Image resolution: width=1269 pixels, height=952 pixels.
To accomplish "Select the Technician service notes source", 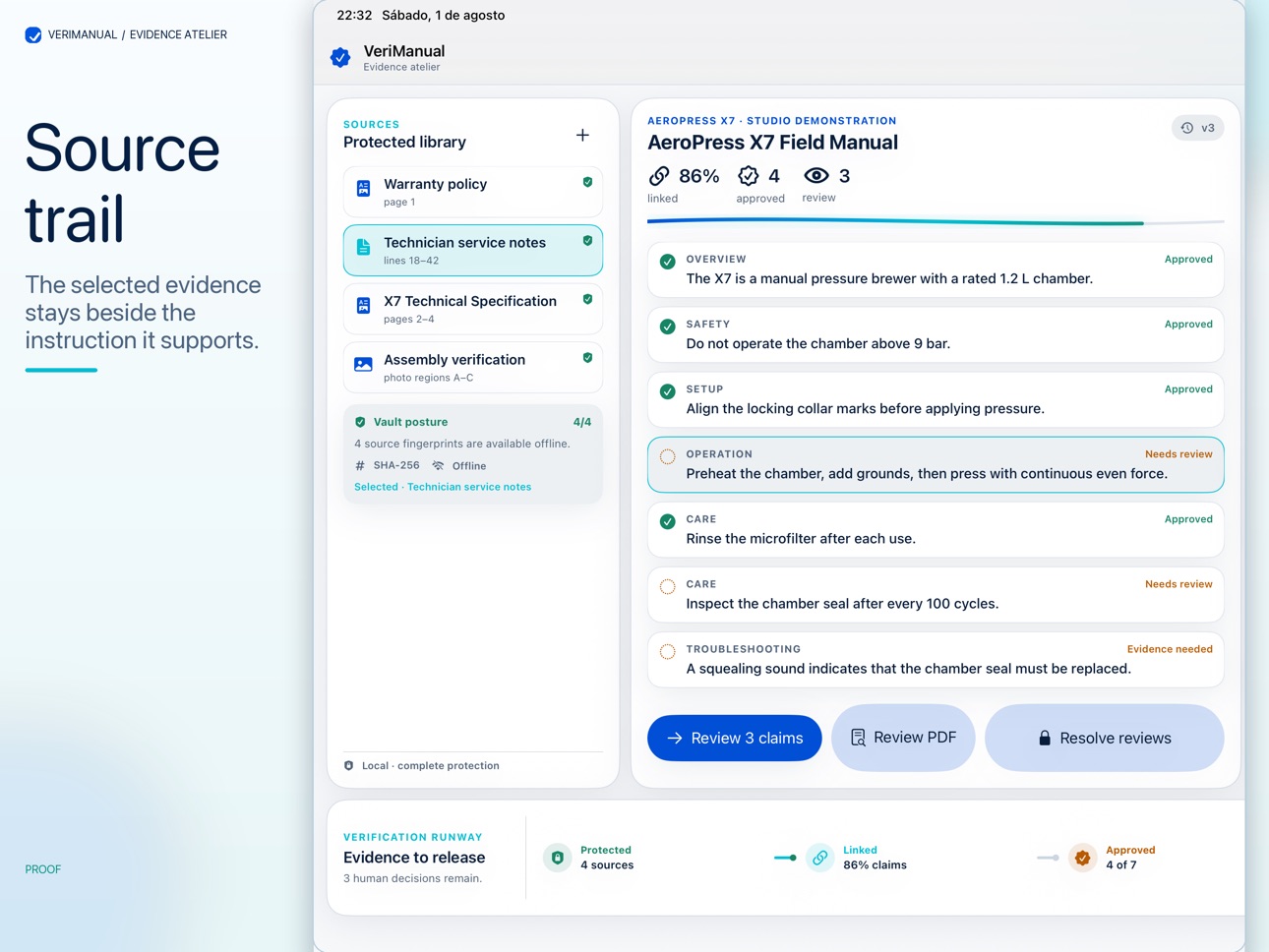I will (473, 250).
